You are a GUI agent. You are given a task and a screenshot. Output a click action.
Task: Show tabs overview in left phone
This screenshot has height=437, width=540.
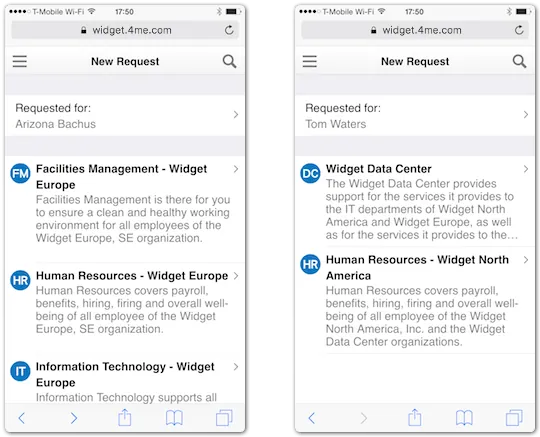coord(224,418)
